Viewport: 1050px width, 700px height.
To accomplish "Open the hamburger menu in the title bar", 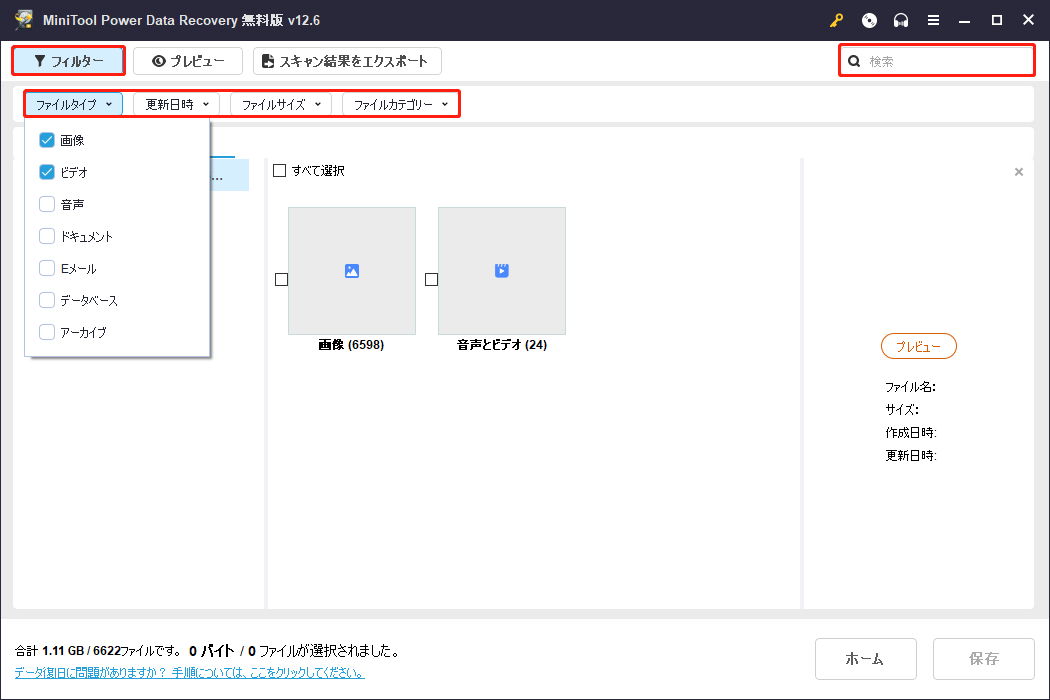I will point(933,20).
